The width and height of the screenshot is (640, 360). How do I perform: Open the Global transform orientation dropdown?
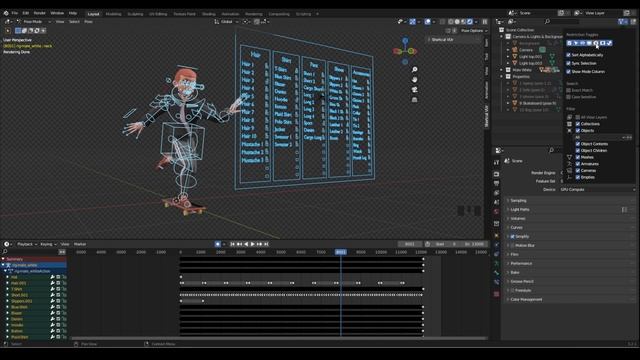click(x=227, y=22)
